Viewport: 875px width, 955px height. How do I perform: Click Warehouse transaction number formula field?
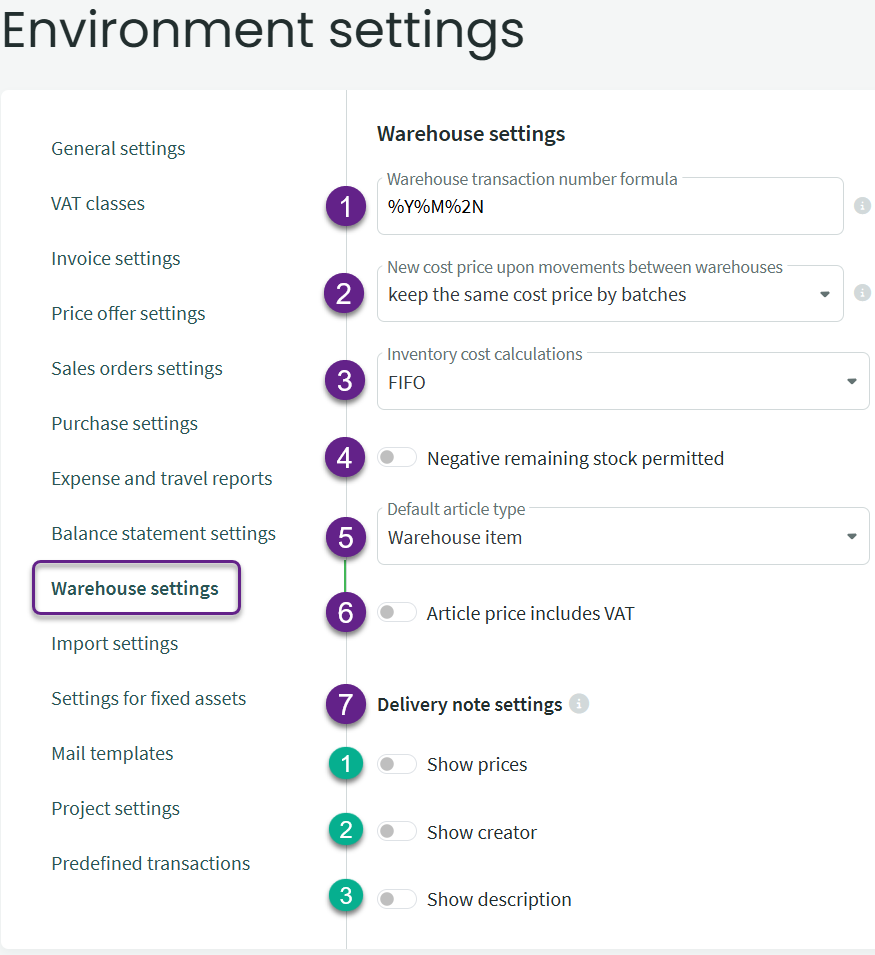click(x=610, y=206)
